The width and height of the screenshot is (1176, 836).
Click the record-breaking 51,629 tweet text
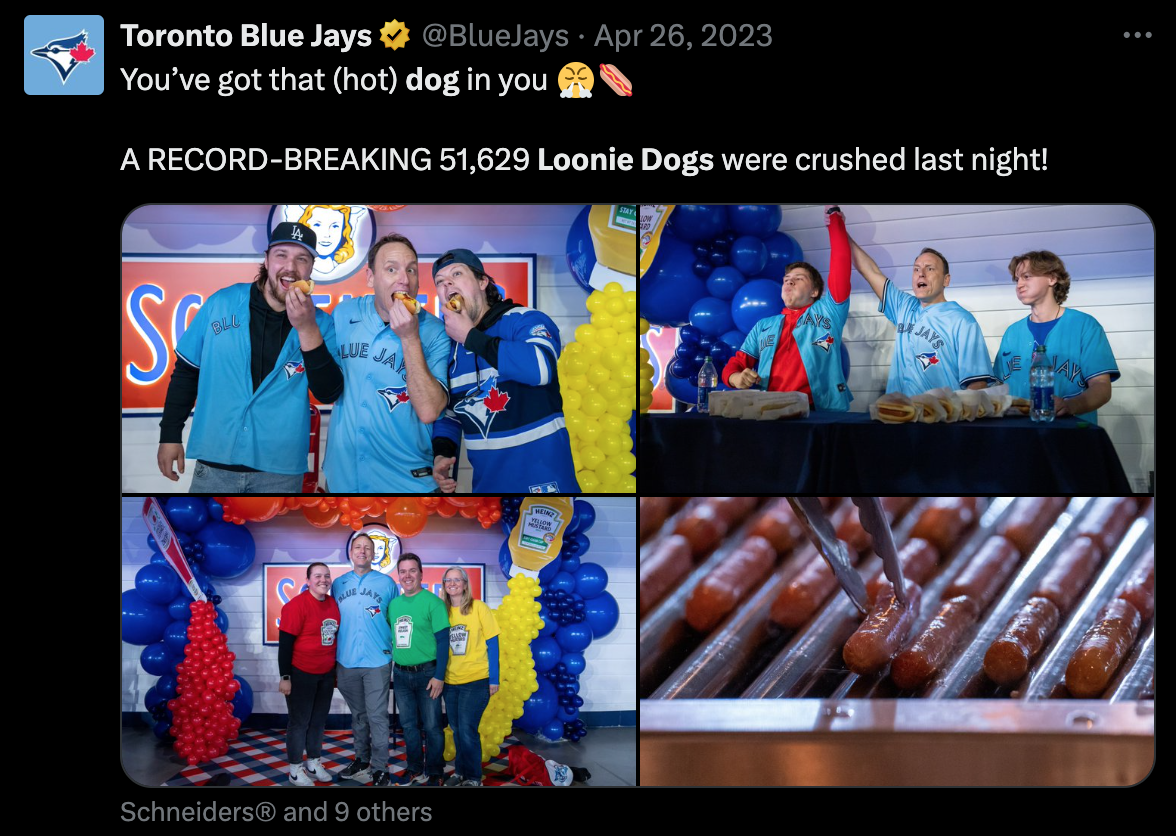[x=584, y=160]
